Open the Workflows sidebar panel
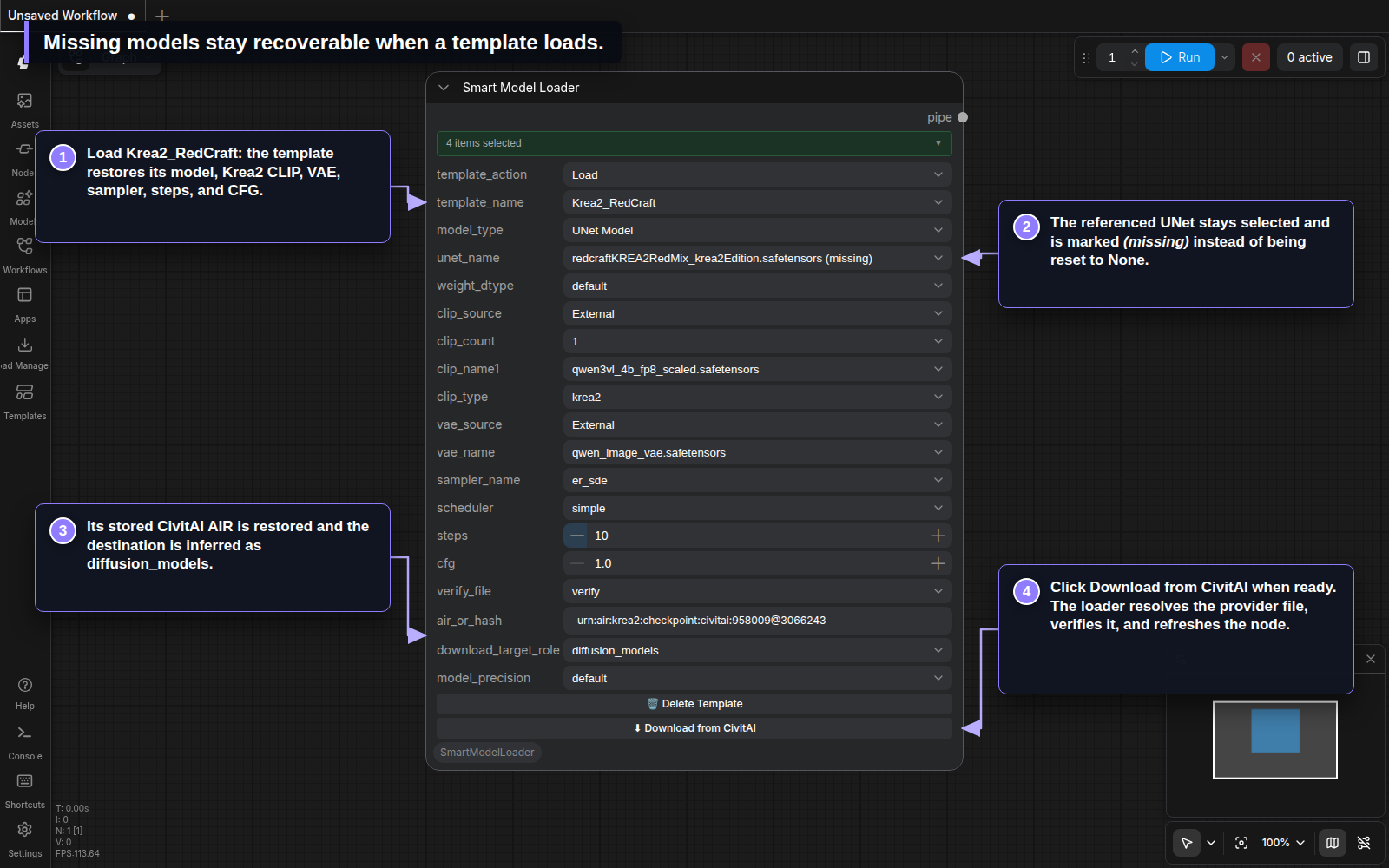Image resolution: width=1389 pixels, height=868 pixels. (24, 256)
